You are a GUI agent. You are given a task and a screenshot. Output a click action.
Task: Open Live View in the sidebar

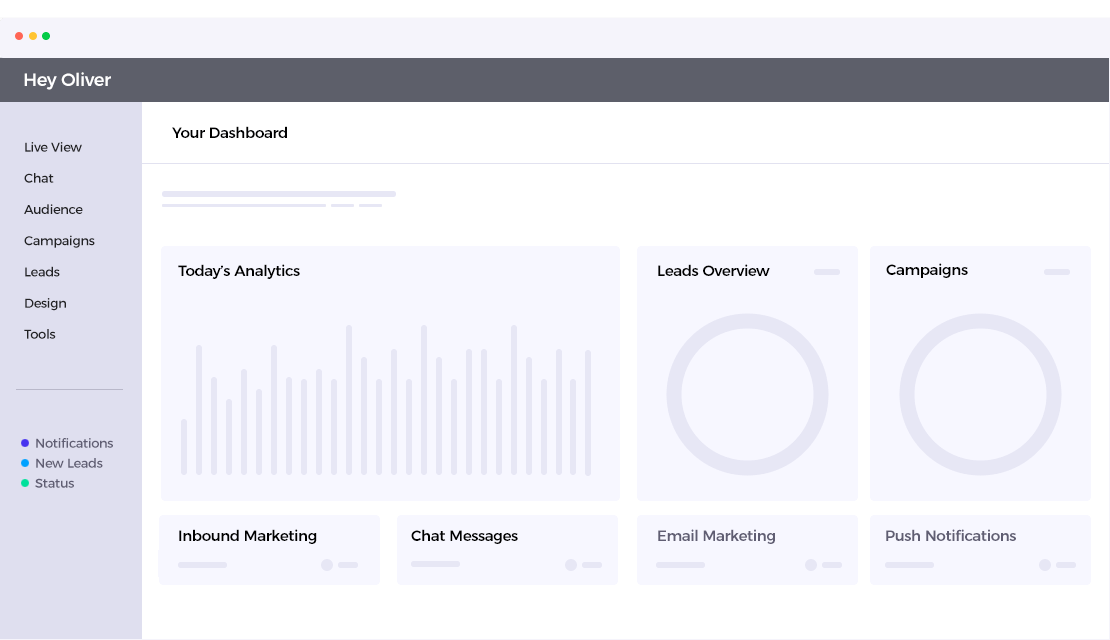[x=52, y=147]
